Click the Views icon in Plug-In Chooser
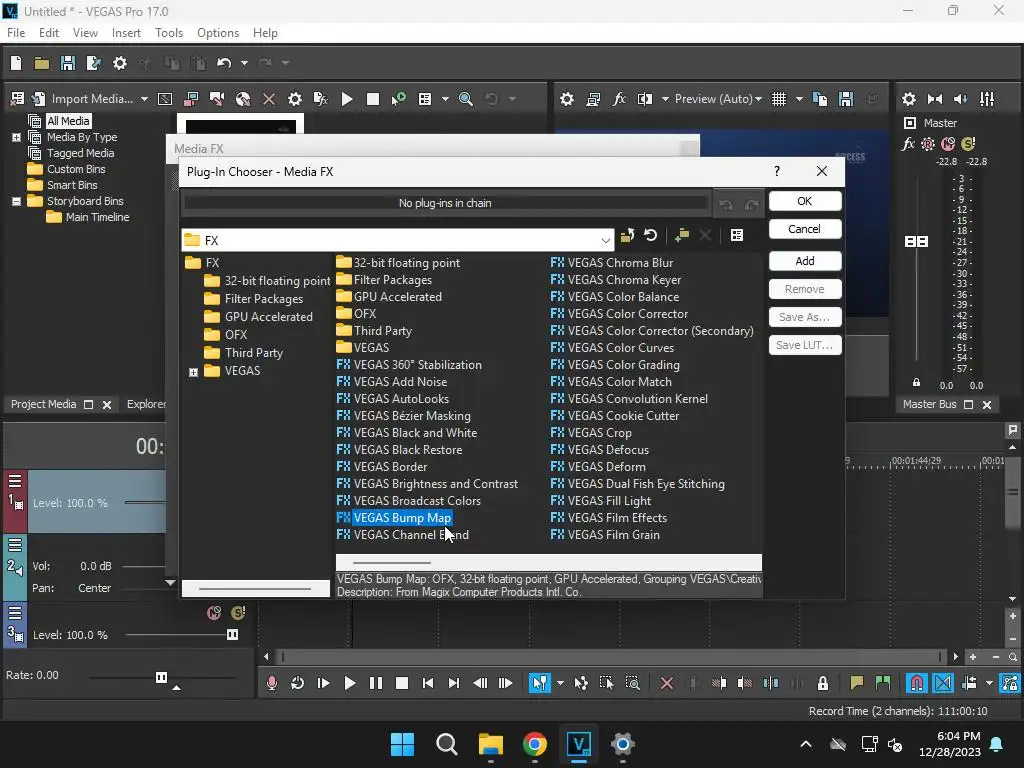This screenshot has height=768, width=1024. 737,235
